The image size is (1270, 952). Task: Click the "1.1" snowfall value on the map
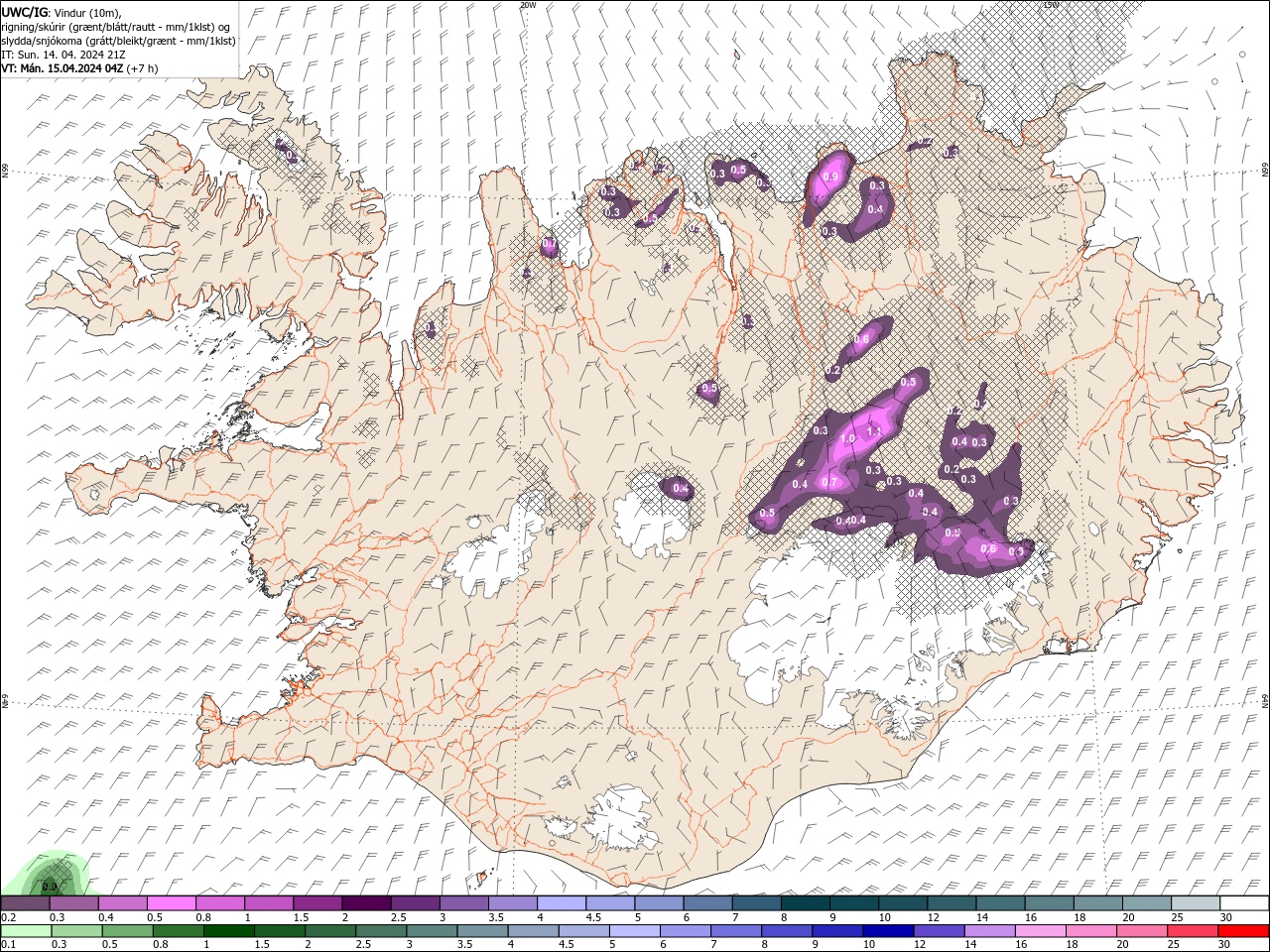(874, 431)
